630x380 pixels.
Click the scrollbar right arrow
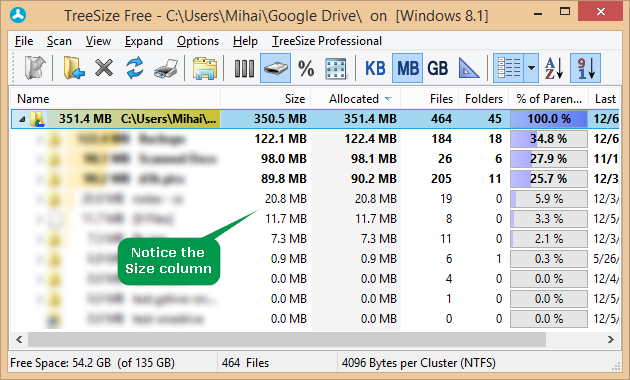[x=611, y=339]
